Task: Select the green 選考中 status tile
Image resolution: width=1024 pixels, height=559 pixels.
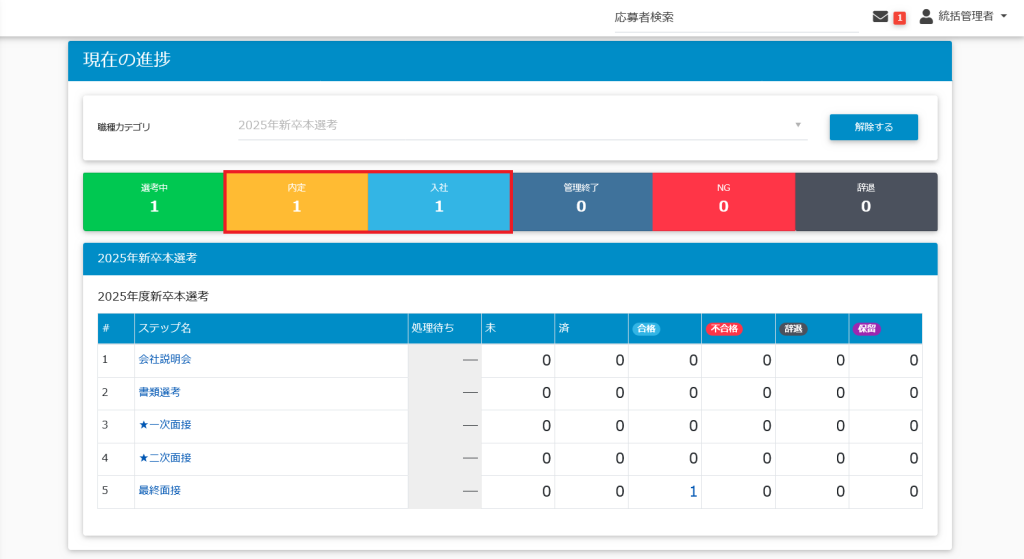Action: click(154, 202)
